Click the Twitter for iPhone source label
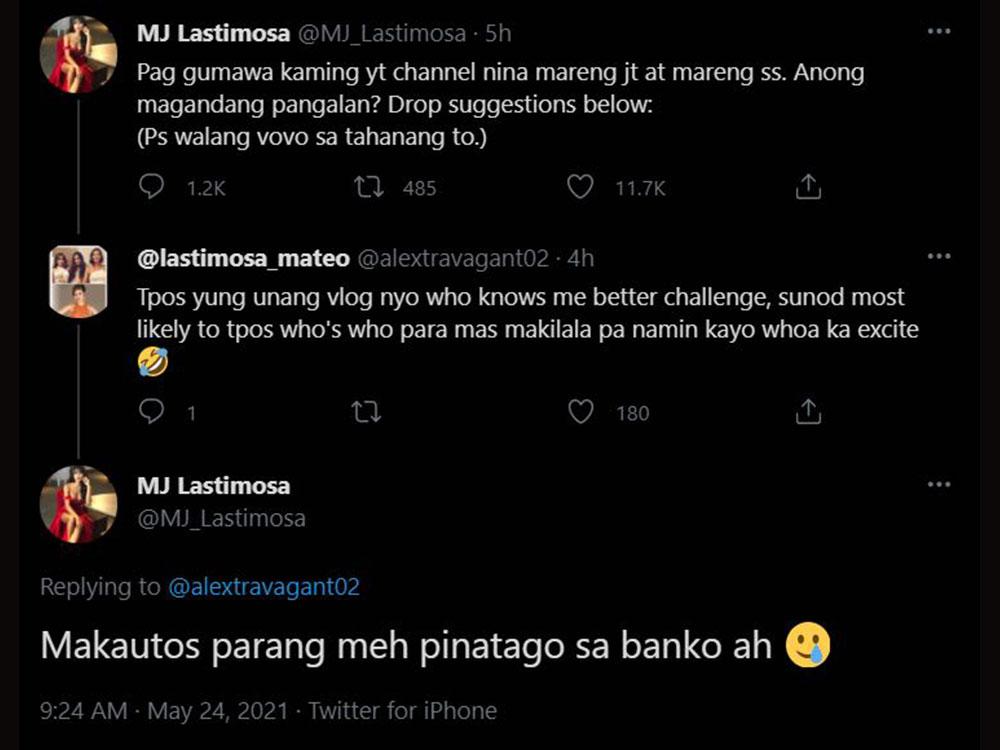The height and width of the screenshot is (750, 1000). click(402, 711)
